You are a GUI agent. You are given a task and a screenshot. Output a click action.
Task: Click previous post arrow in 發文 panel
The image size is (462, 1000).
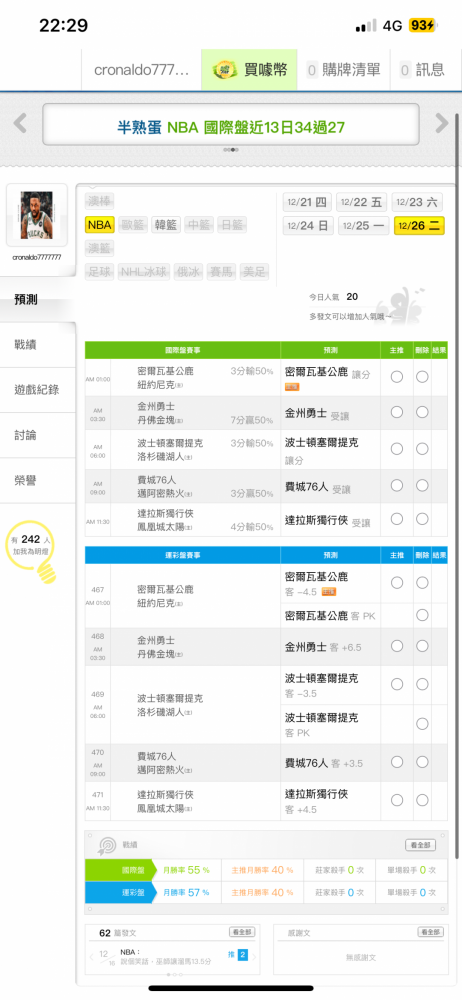[x=91, y=957]
